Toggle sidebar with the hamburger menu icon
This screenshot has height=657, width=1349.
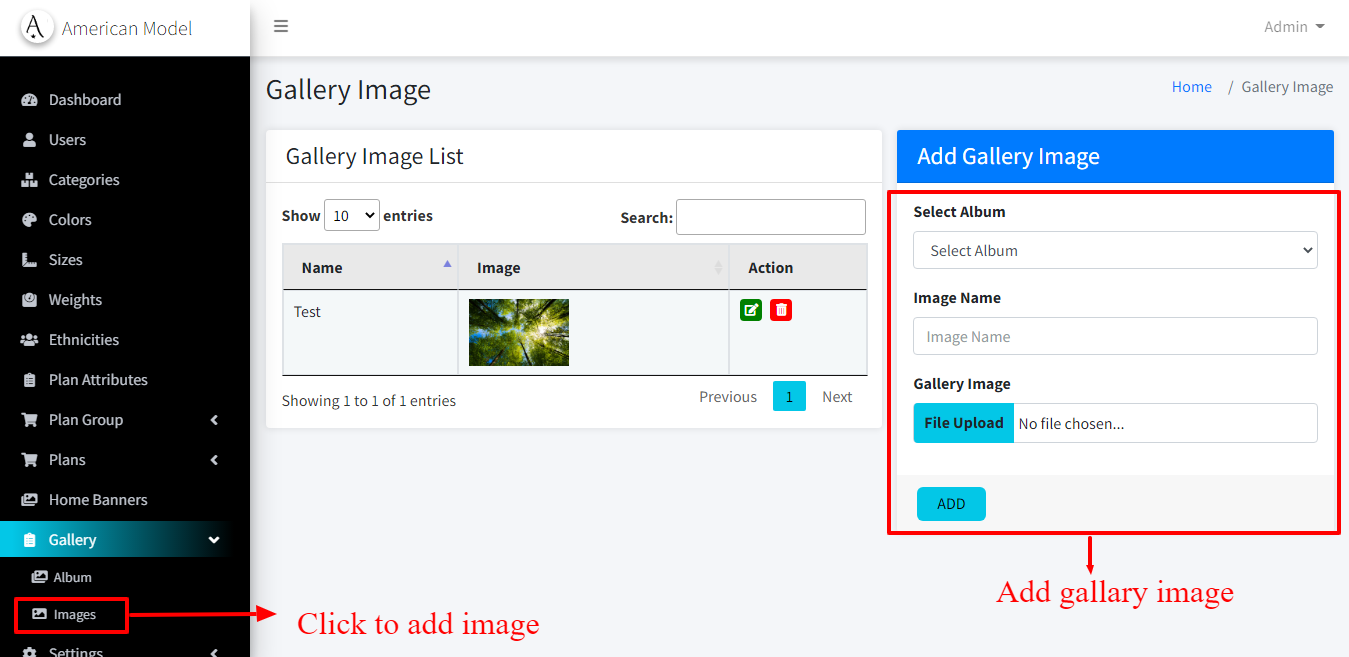(281, 26)
